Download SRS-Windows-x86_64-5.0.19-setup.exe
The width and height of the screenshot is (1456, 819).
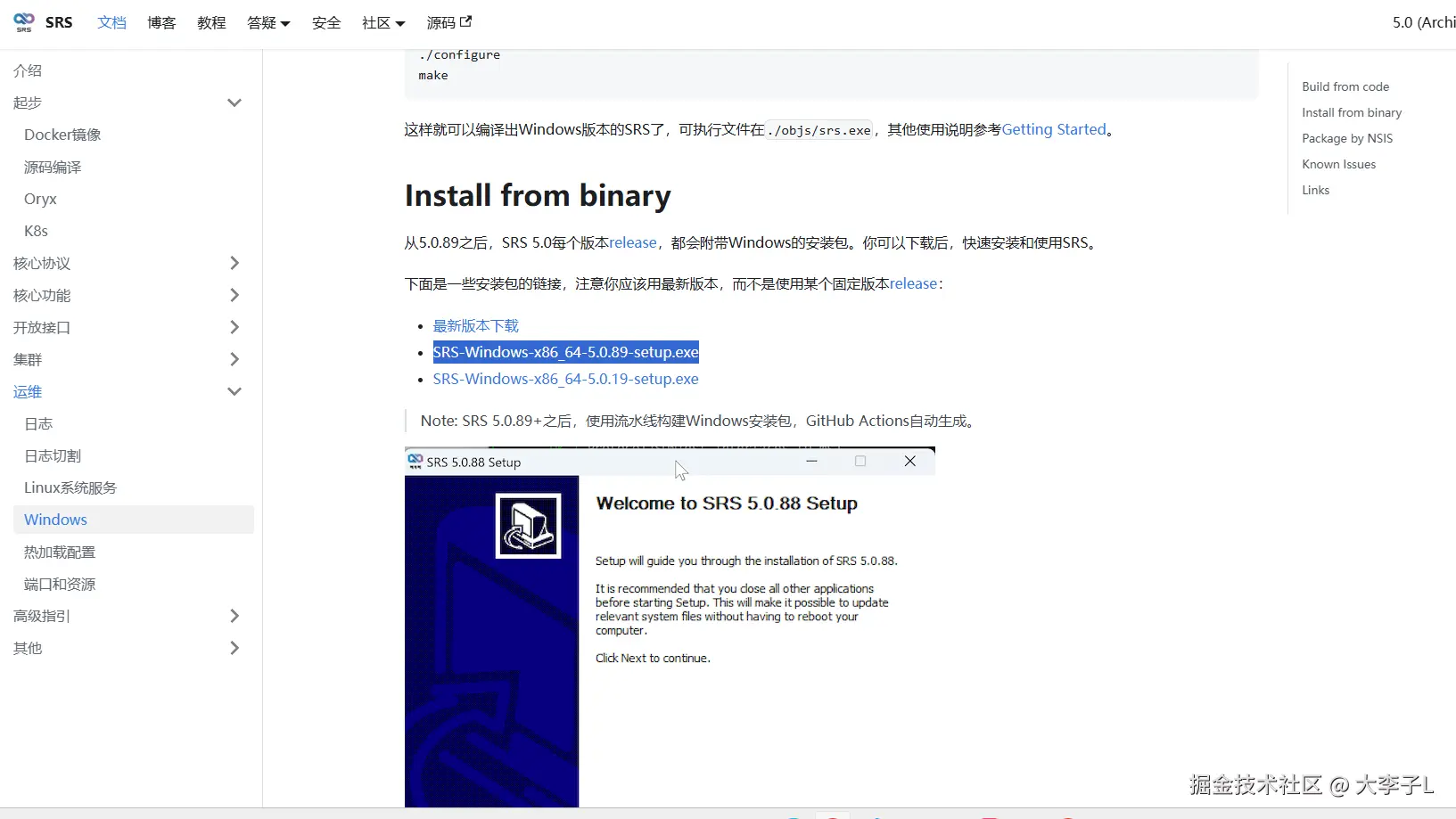click(566, 379)
